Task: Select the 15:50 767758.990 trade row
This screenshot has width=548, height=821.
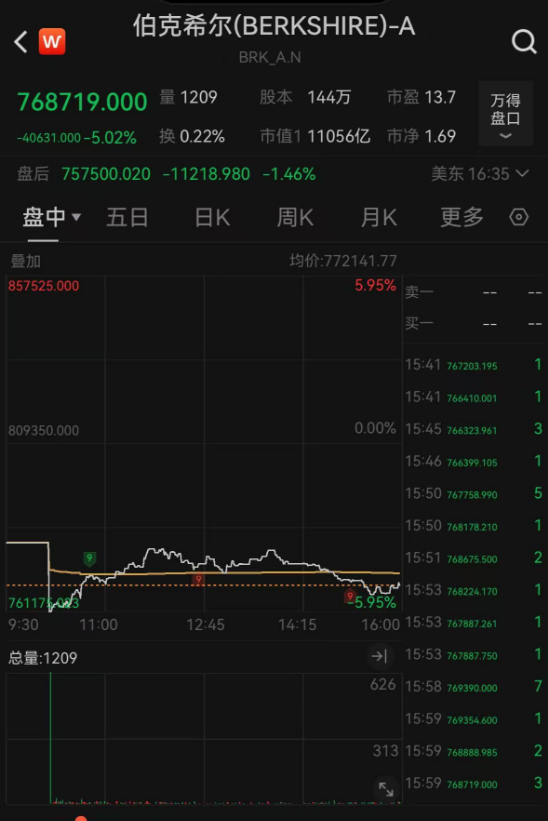Action: 474,494
